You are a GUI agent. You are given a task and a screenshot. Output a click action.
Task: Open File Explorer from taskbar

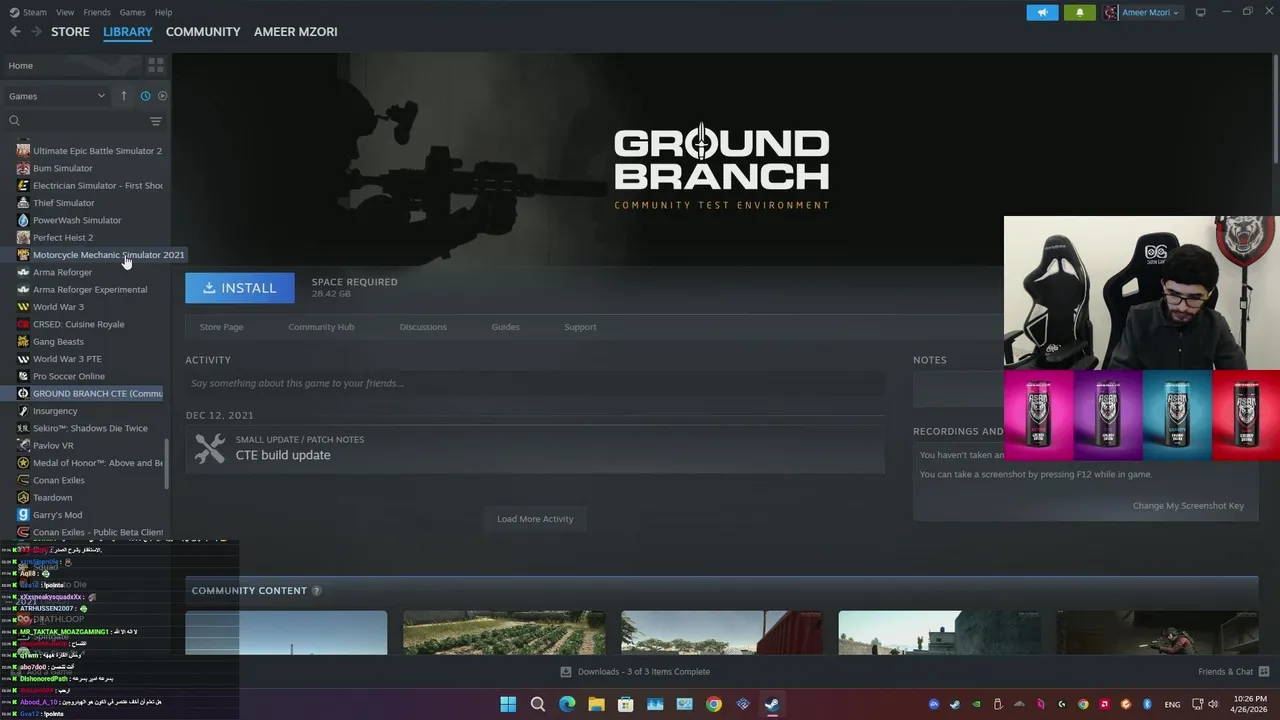[596, 704]
